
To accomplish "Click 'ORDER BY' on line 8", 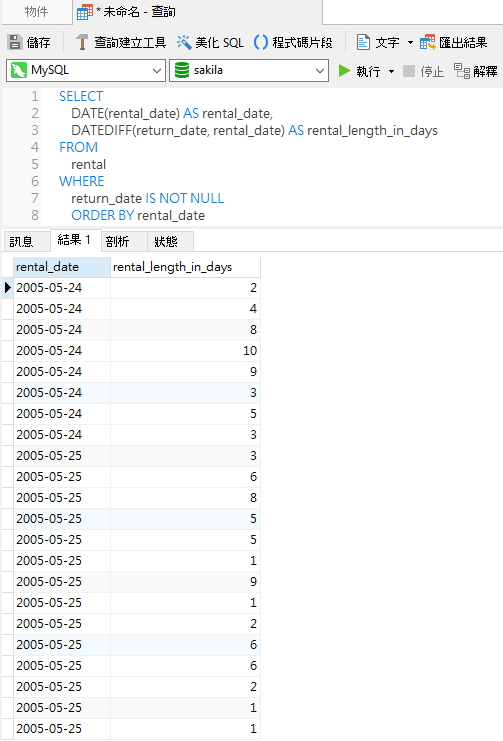I will pyautogui.click(x=103, y=215).
